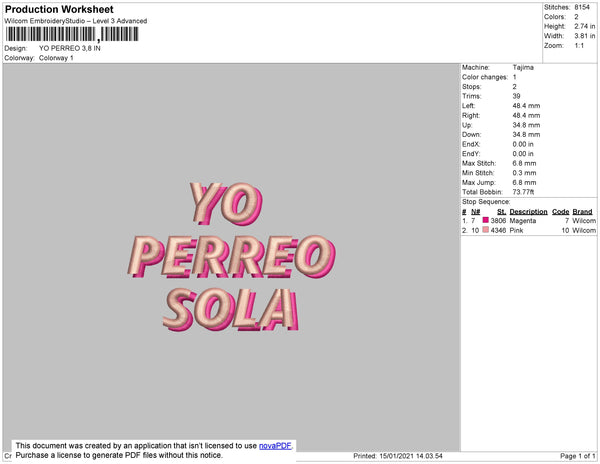Image resolution: width=600 pixels, height=464 pixels.
Task: Select the Pink color swatch in Stop Sequence
Action: tap(486, 230)
